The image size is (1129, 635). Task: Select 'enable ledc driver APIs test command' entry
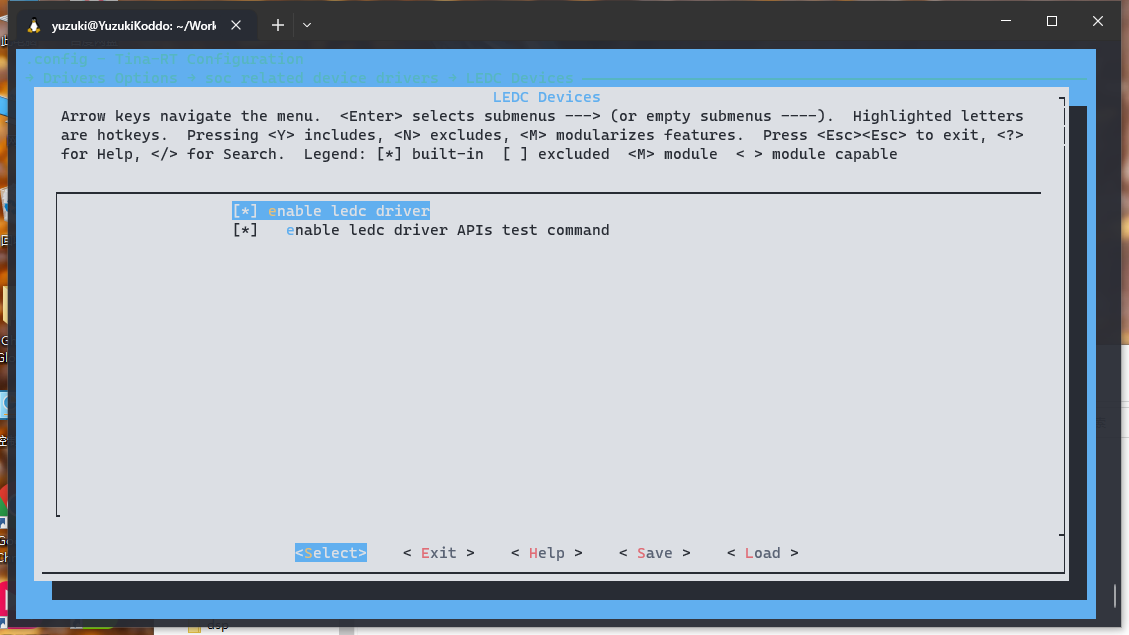pos(447,230)
